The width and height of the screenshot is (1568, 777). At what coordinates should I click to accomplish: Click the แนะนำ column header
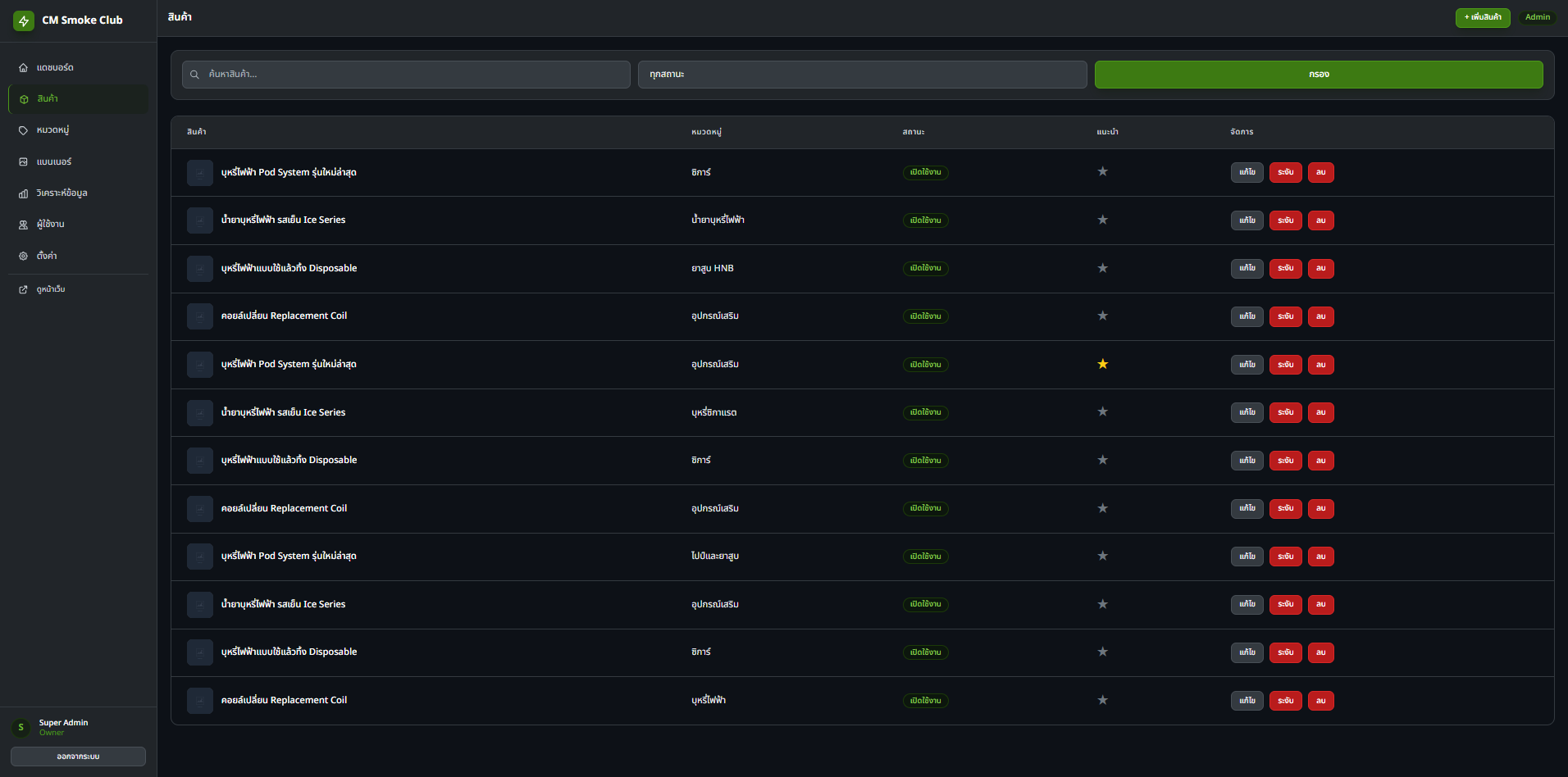(x=1108, y=132)
